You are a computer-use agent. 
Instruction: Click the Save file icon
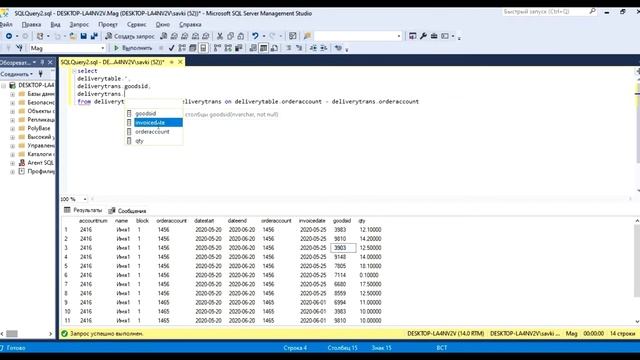click(x=84, y=36)
